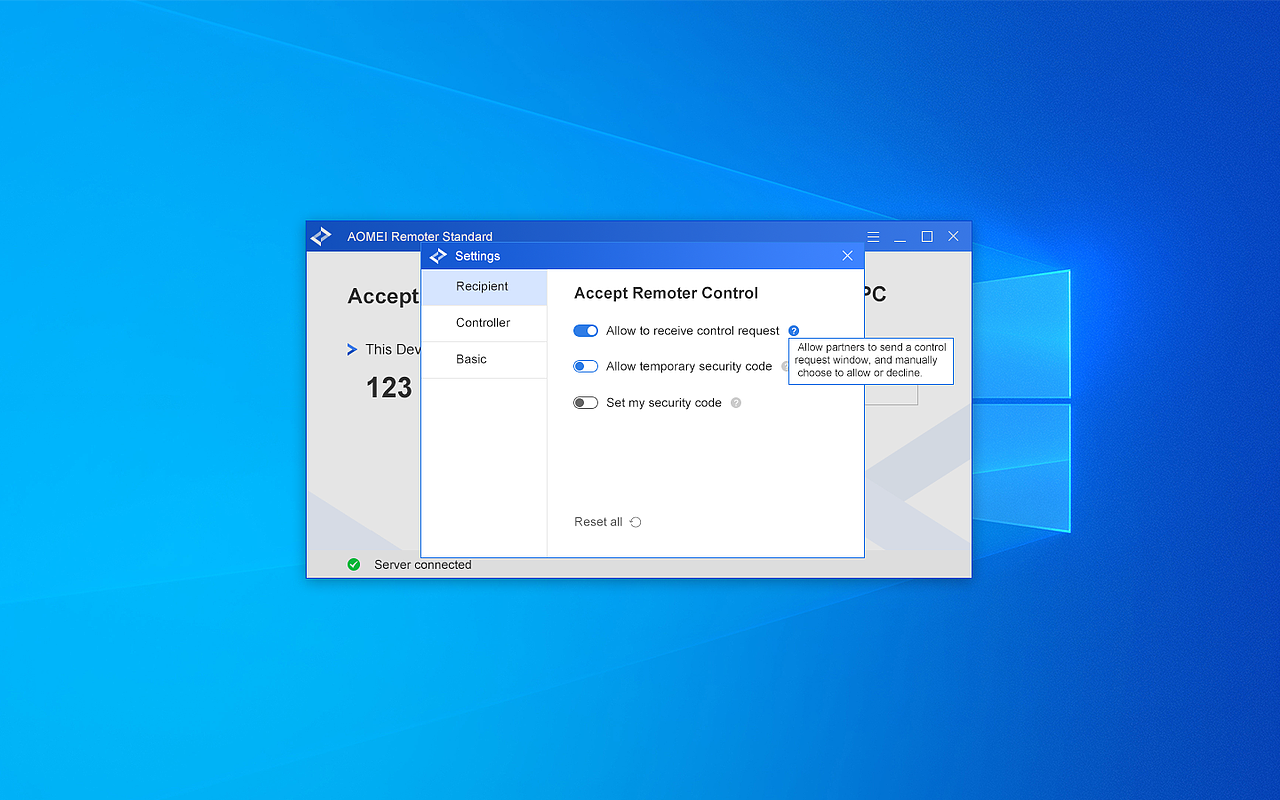Click the AOMEI Remoter Standard title text
The height and width of the screenshot is (800, 1280).
pyautogui.click(x=420, y=237)
